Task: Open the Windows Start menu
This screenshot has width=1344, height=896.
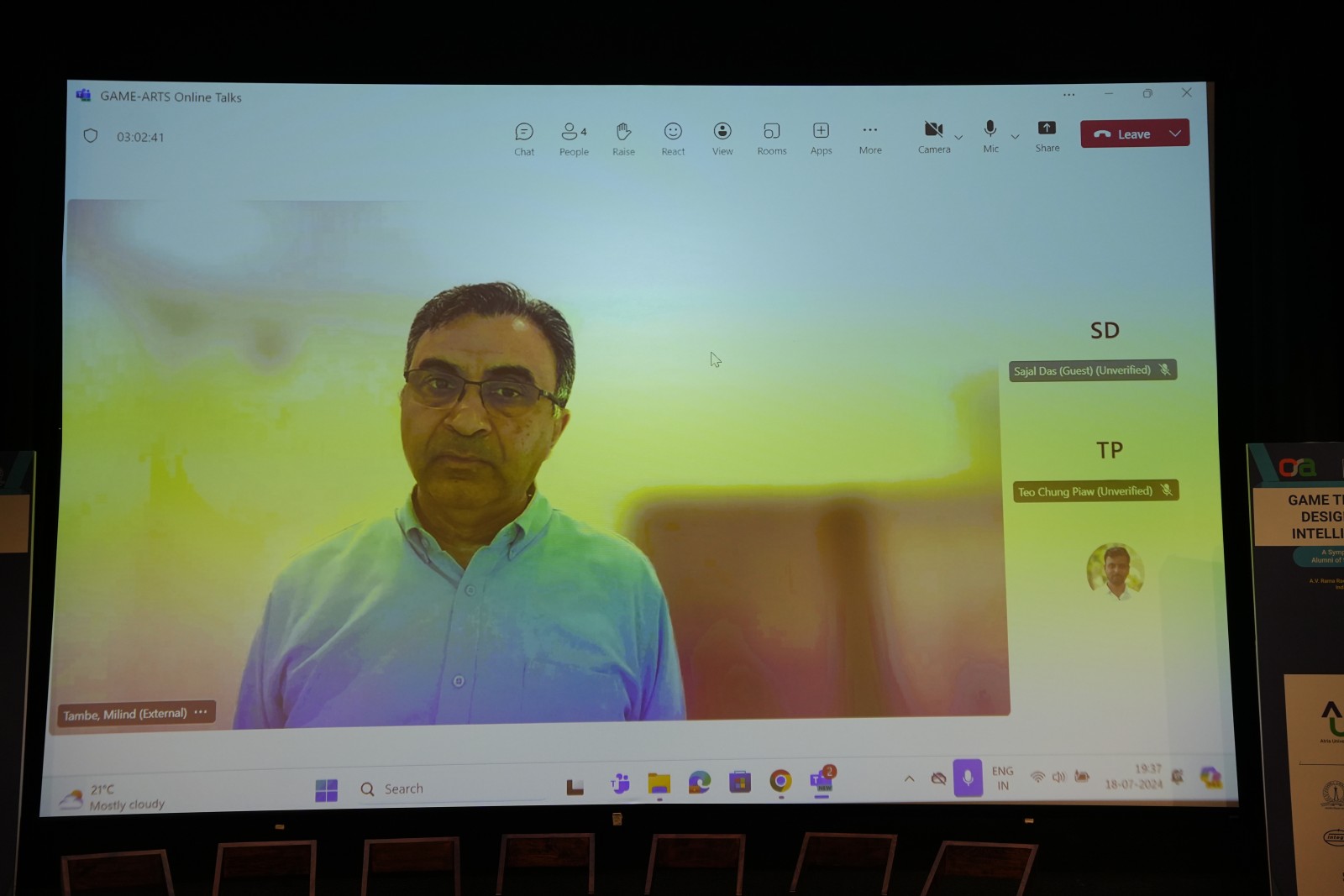Action: [x=326, y=790]
